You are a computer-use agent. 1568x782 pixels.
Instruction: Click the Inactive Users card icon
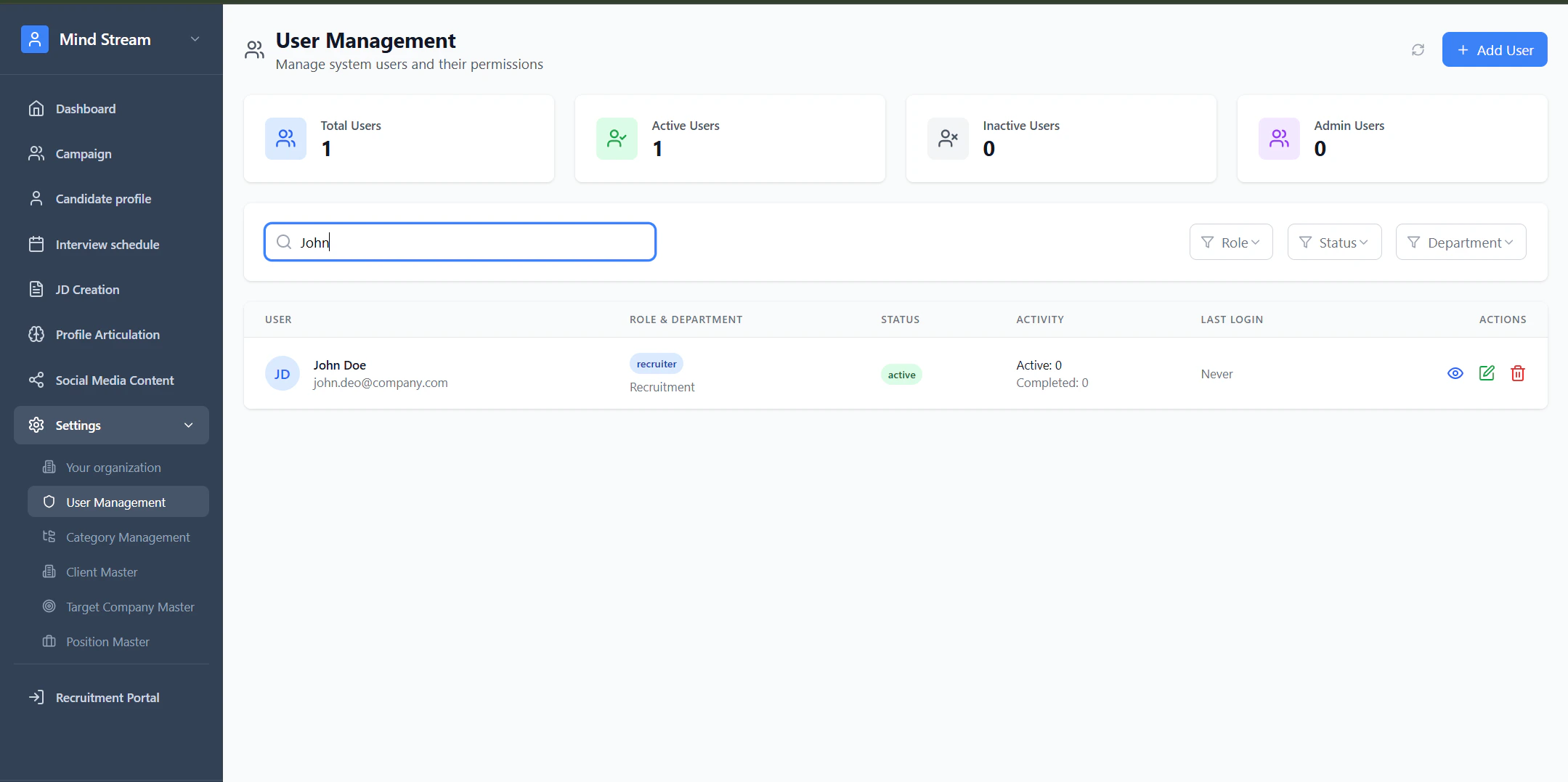pyautogui.click(x=948, y=139)
